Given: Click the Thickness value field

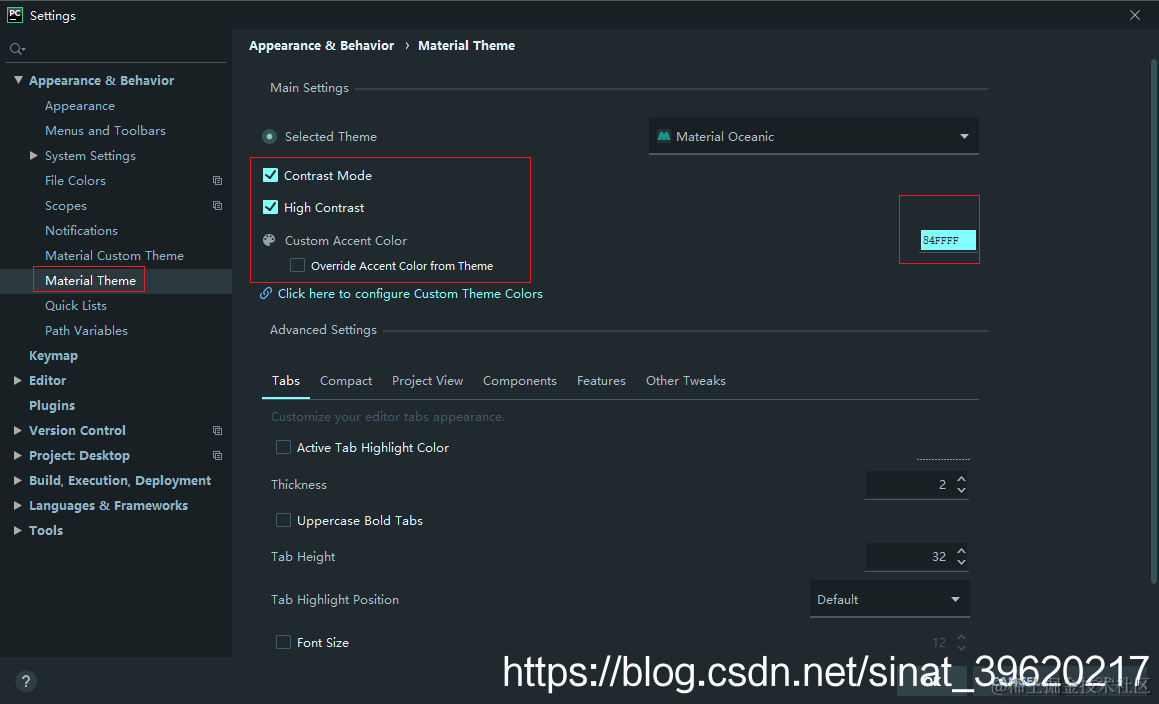Looking at the screenshot, I should pyautogui.click(x=908, y=484).
